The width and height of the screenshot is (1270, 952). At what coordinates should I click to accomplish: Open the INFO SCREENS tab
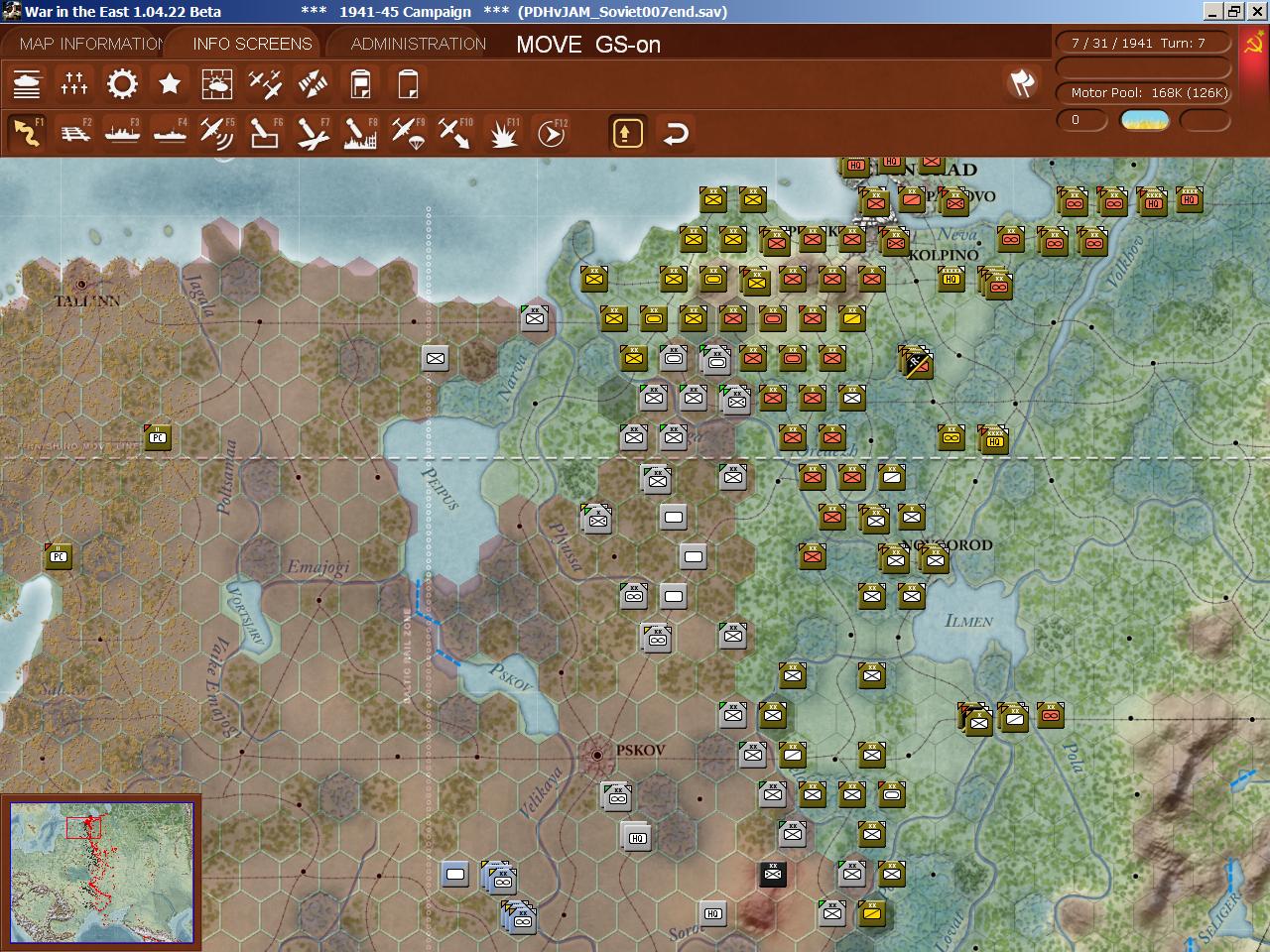(252, 44)
